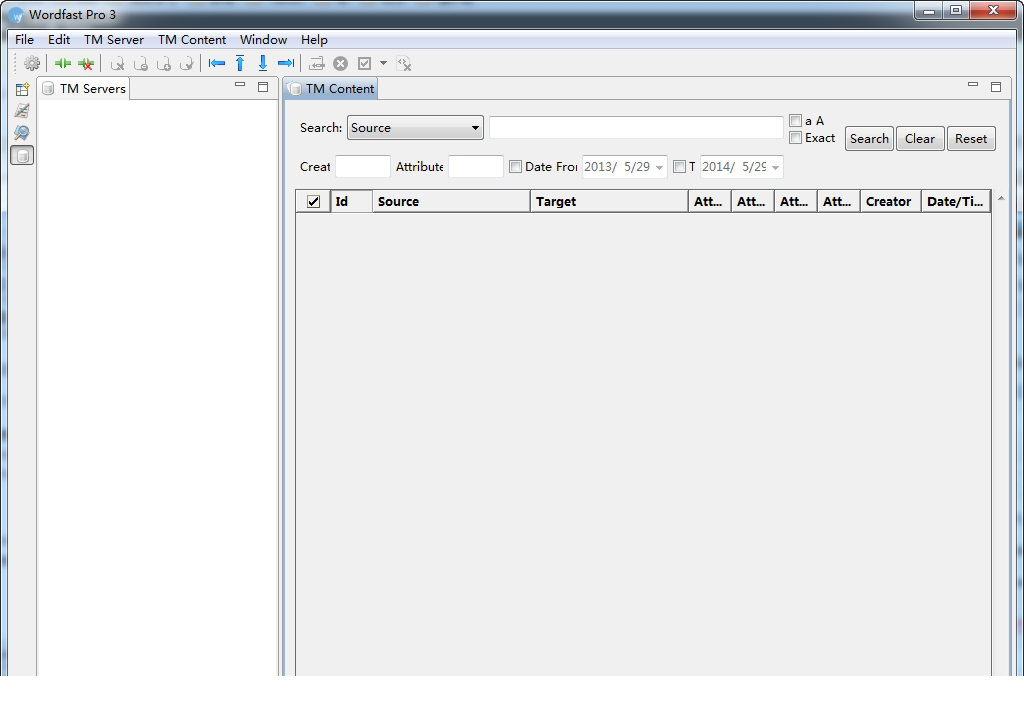
Task: Open dropdown arrow next to toolbar checkmark
Action: click(x=383, y=63)
